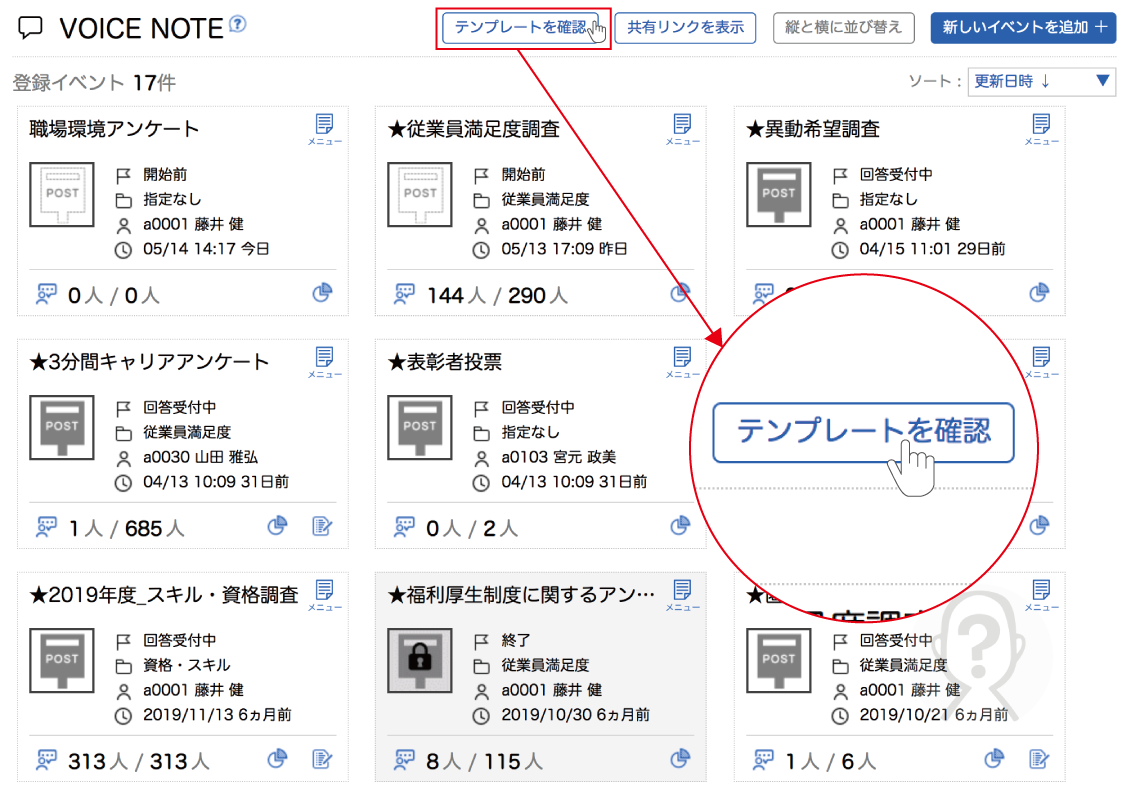Image resolution: width=1128 pixels, height=790 pixels.
Task: Open ★3分間キャリアアンケート event title
Action: [x=150, y=362]
